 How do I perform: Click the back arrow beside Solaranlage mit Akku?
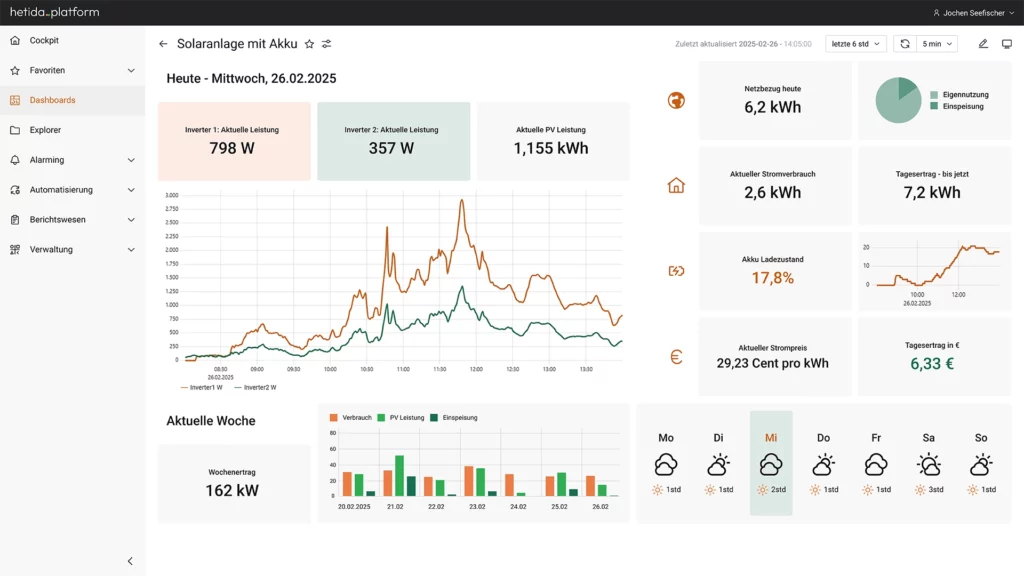(x=163, y=44)
